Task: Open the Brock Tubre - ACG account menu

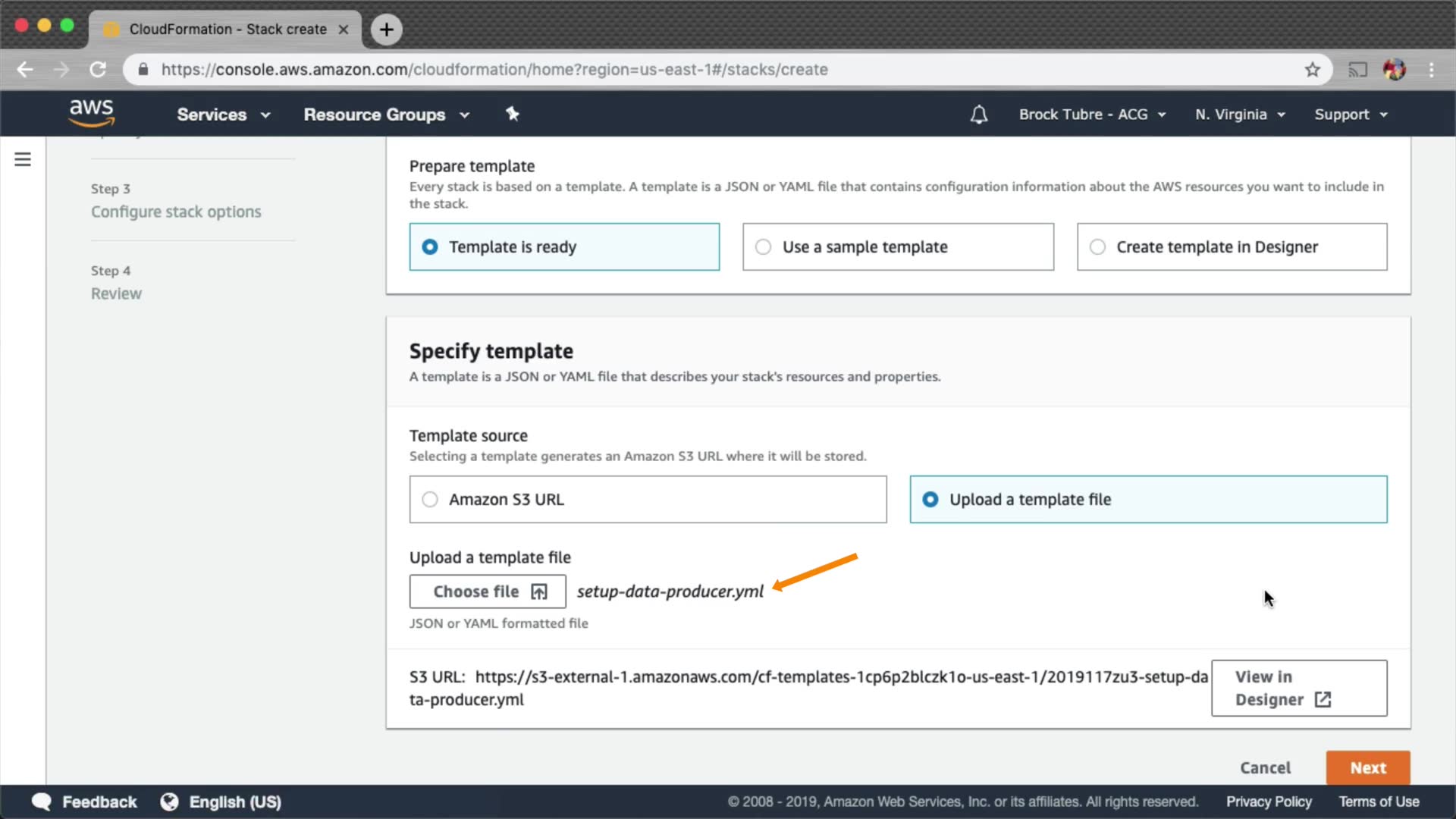Action: 1092,115
